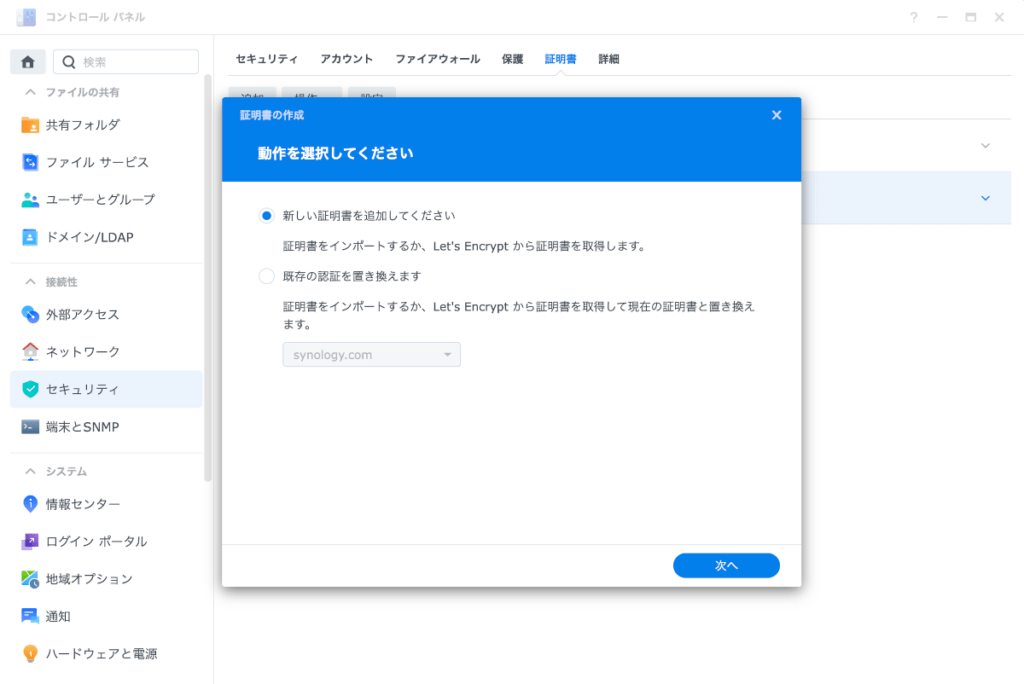
Task: Click the ネットワーク house icon
Action: [30, 352]
